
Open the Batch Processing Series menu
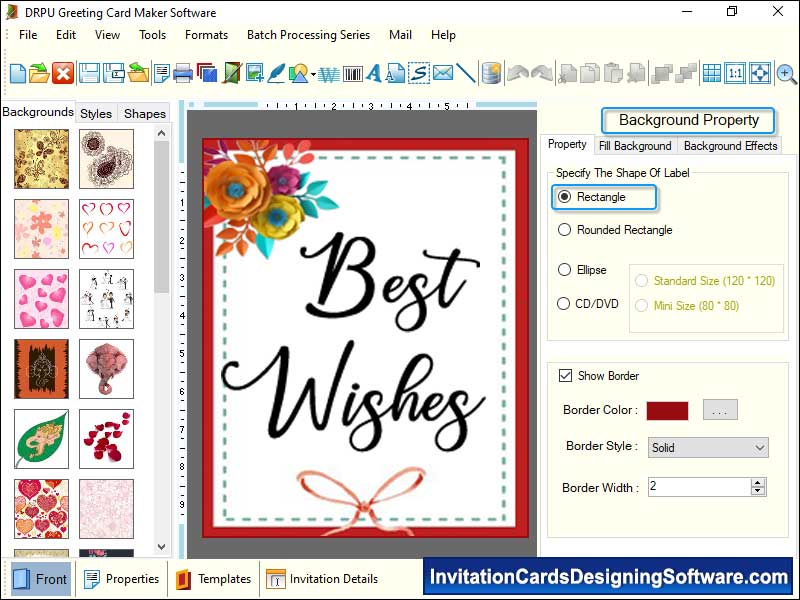(308, 35)
